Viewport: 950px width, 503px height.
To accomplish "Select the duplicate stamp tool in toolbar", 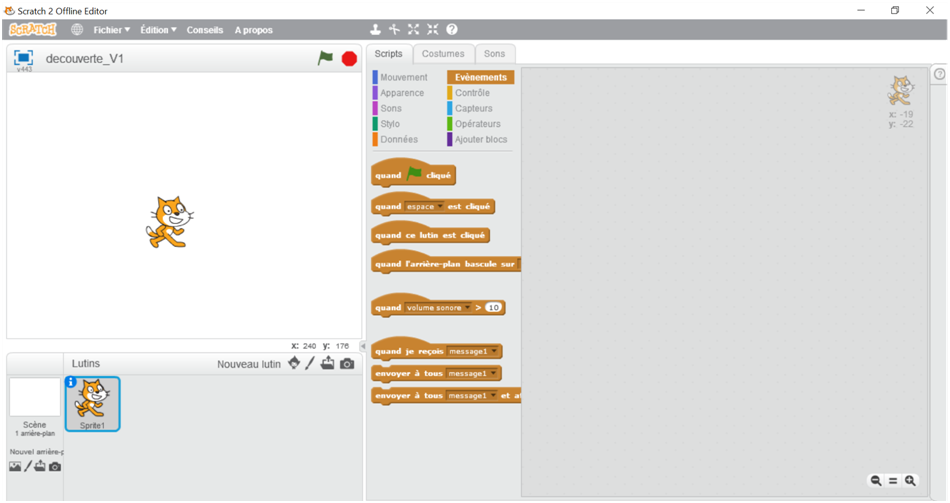I will [x=375, y=30].
